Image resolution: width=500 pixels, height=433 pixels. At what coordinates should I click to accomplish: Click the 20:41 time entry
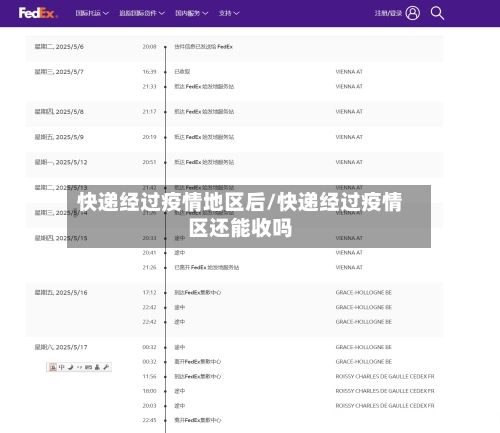pyautogui.click(x=149, y=253)
